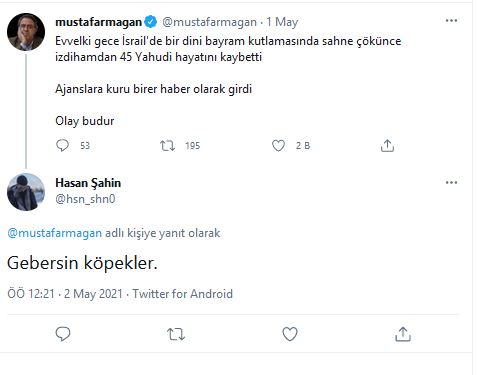Retweet Hasan Şahin's reply tweet

[176, 334]
